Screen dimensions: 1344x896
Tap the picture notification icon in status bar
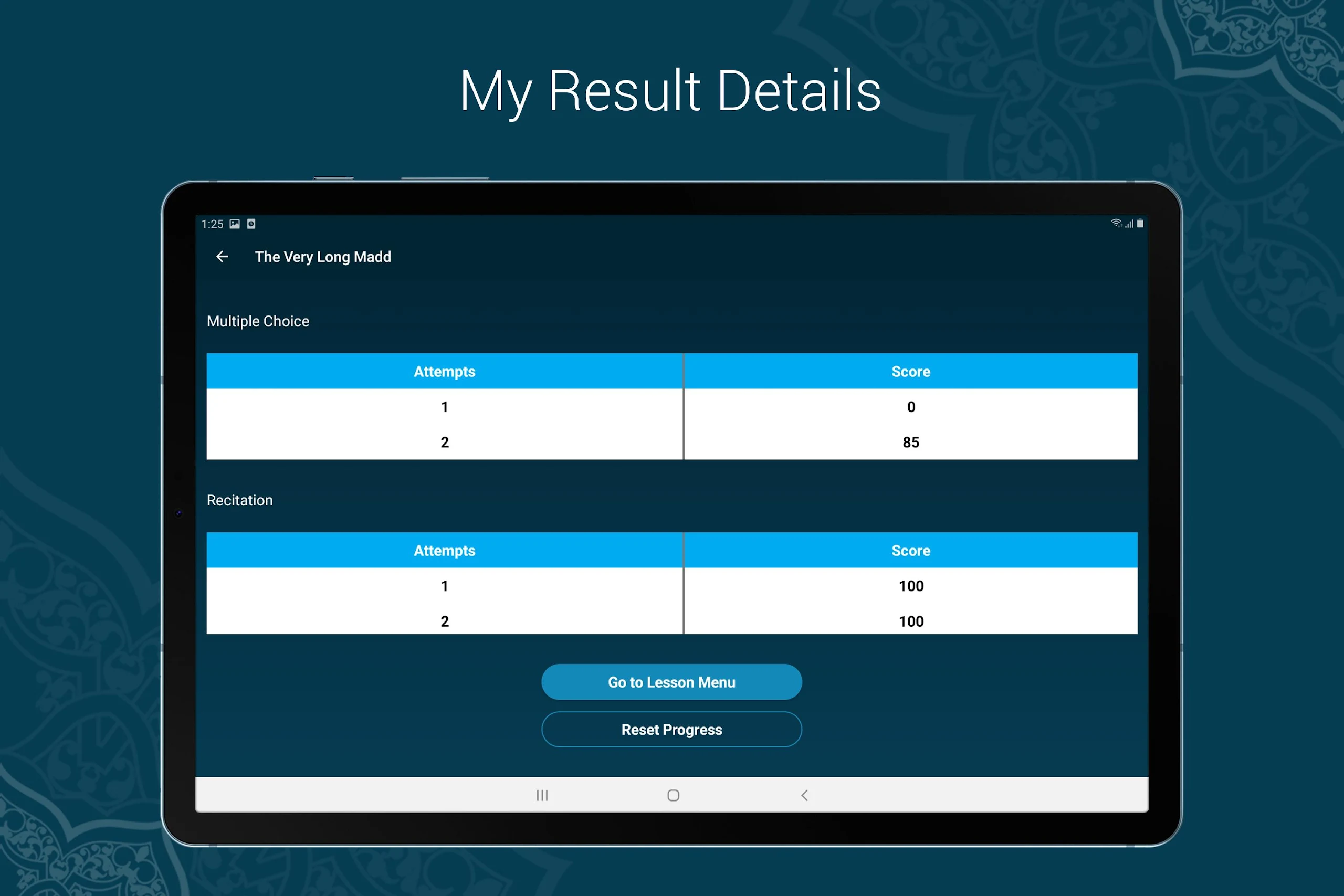[235, 224]
